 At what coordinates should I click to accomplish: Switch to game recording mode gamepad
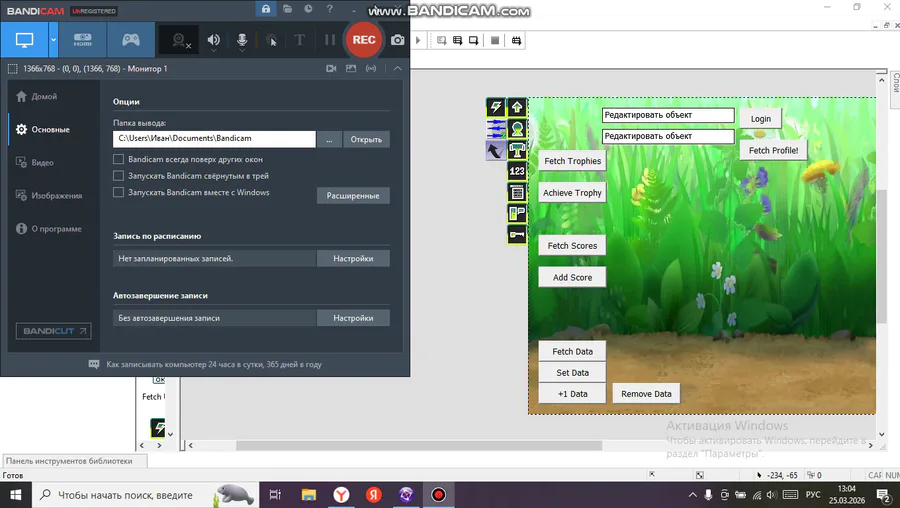tap(131, 40)
